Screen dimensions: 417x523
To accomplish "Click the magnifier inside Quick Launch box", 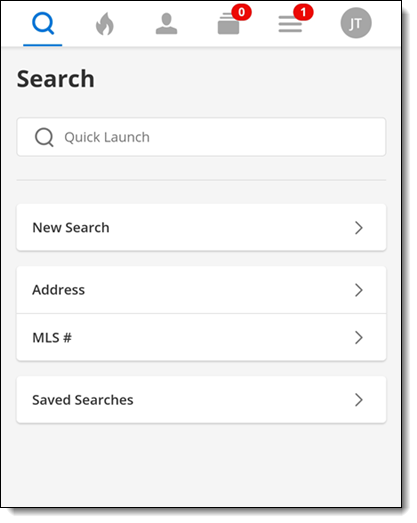I will [x=44, y=137].
